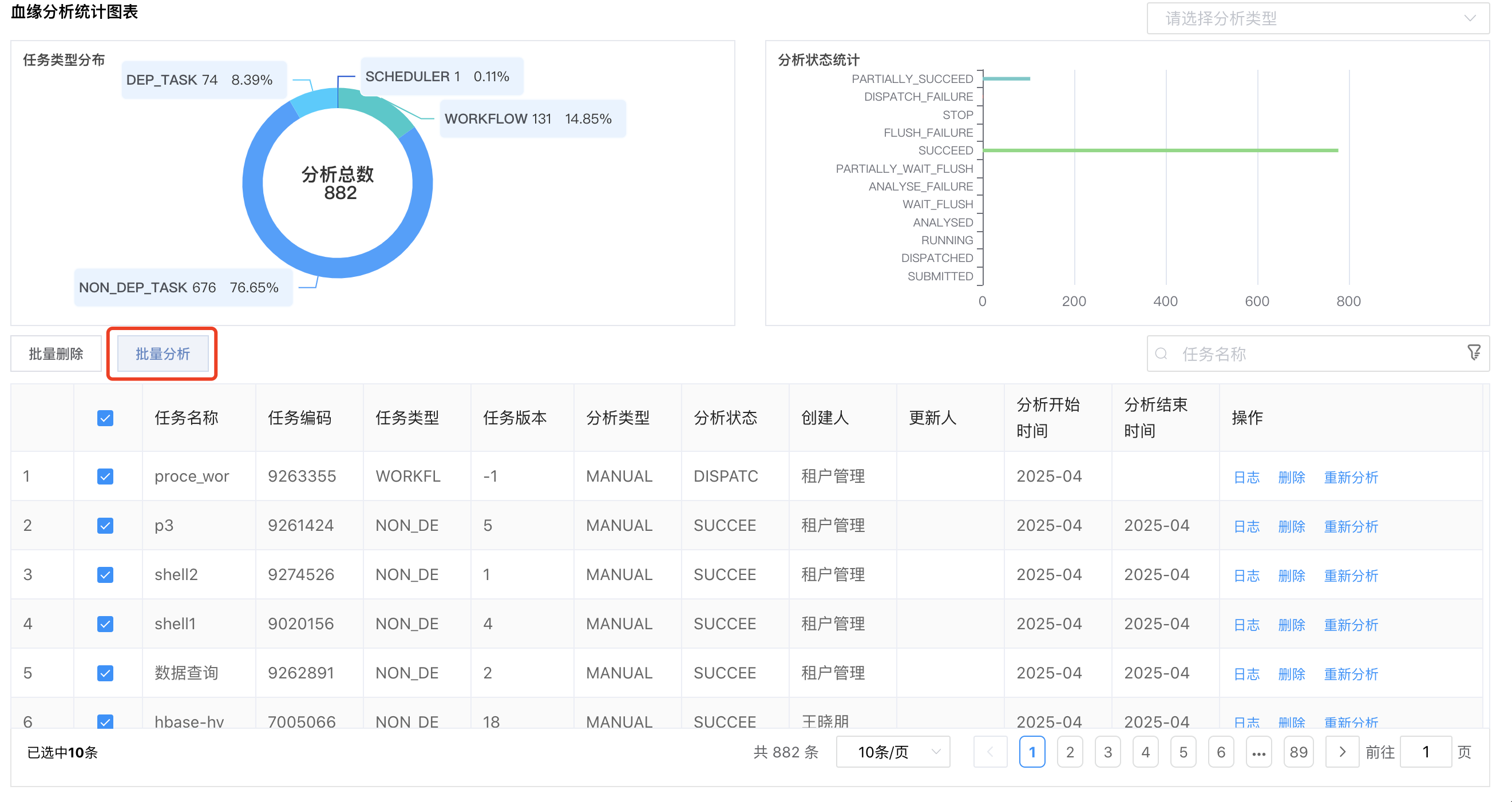Click the ellipsis between pages 6 and 89
Image resolution: width=1512 pixels, height=802 pixels.
[x=1258, y=752]
